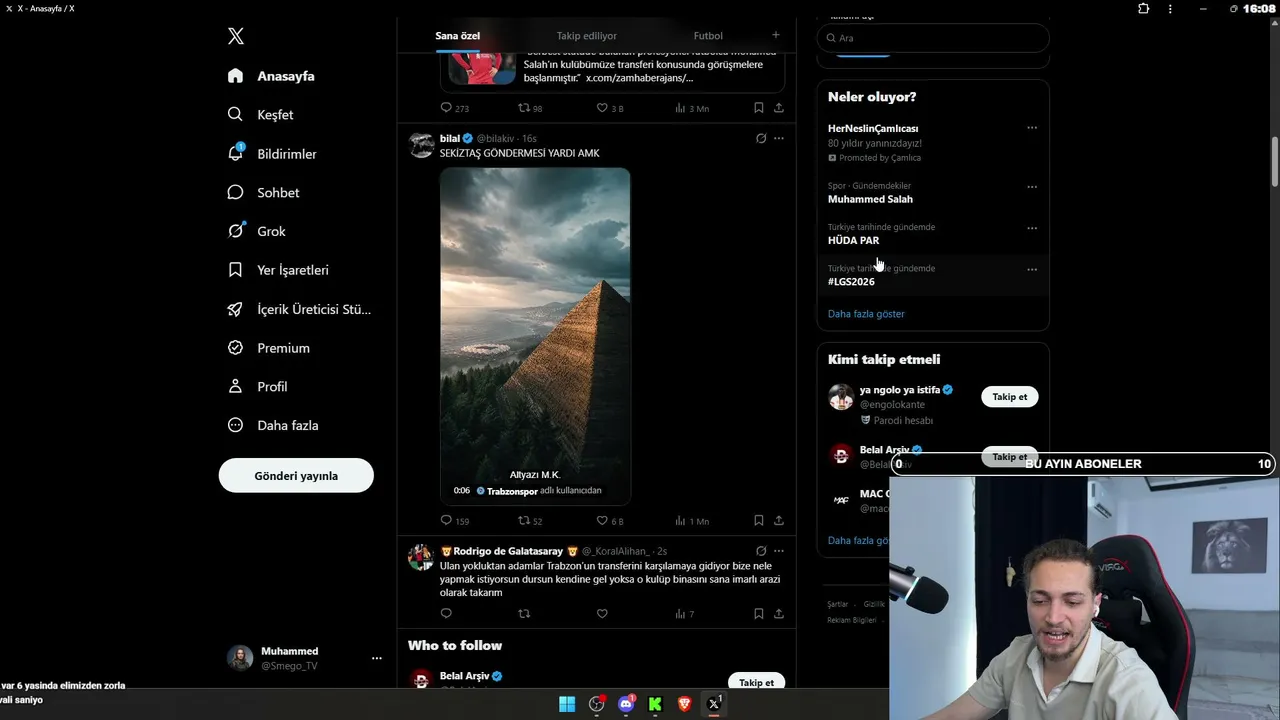Open Keşfet from the sidebar
Screen dimensions: 1280x720
pyautogui.click(x=261, y=115)
